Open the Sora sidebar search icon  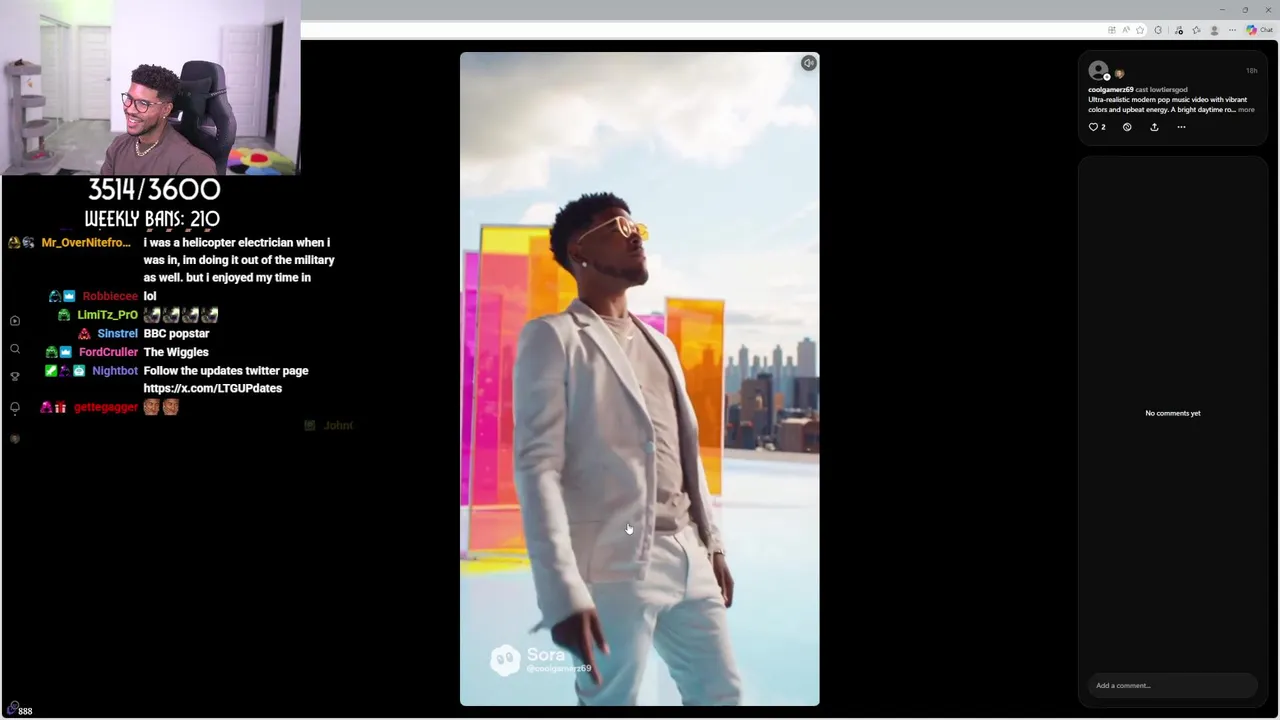(15, 349)
